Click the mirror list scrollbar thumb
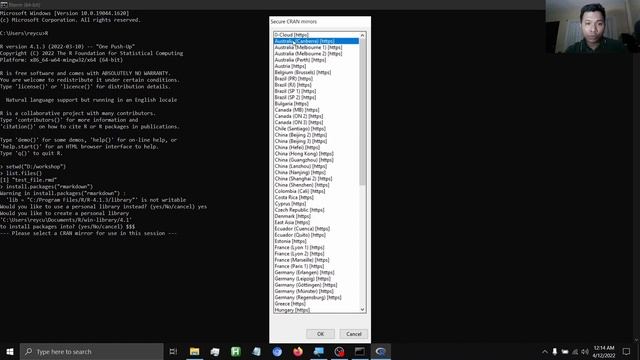Viewport: 640px width, 360px height. (362, 112)
